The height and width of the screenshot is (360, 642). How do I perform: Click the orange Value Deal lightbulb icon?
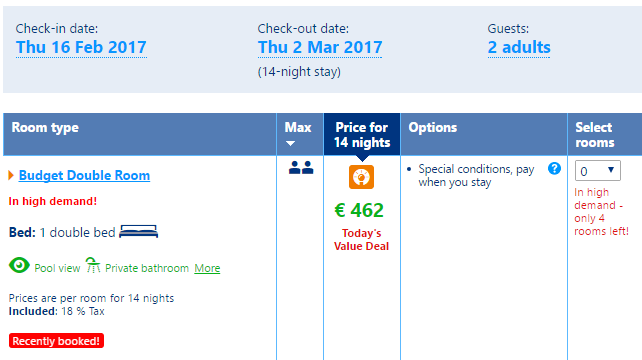tap(361, 177)
